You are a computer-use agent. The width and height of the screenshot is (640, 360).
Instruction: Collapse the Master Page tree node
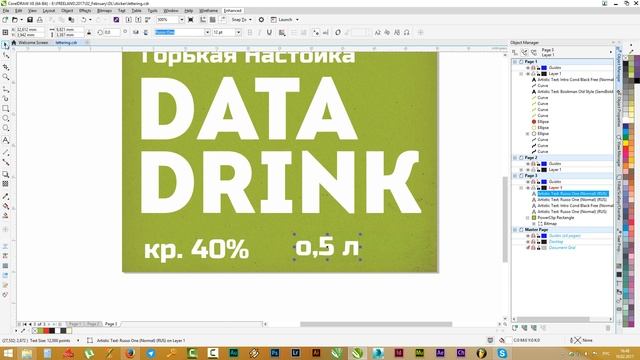pos(515,230)
